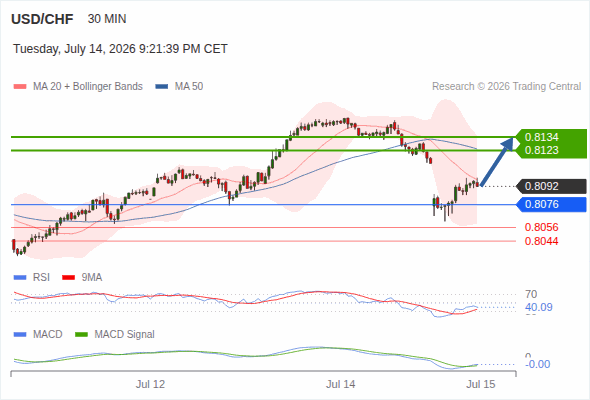590x400 pixels.
Task: Select the red 0.8044 support label
Action: click(541, 241)
